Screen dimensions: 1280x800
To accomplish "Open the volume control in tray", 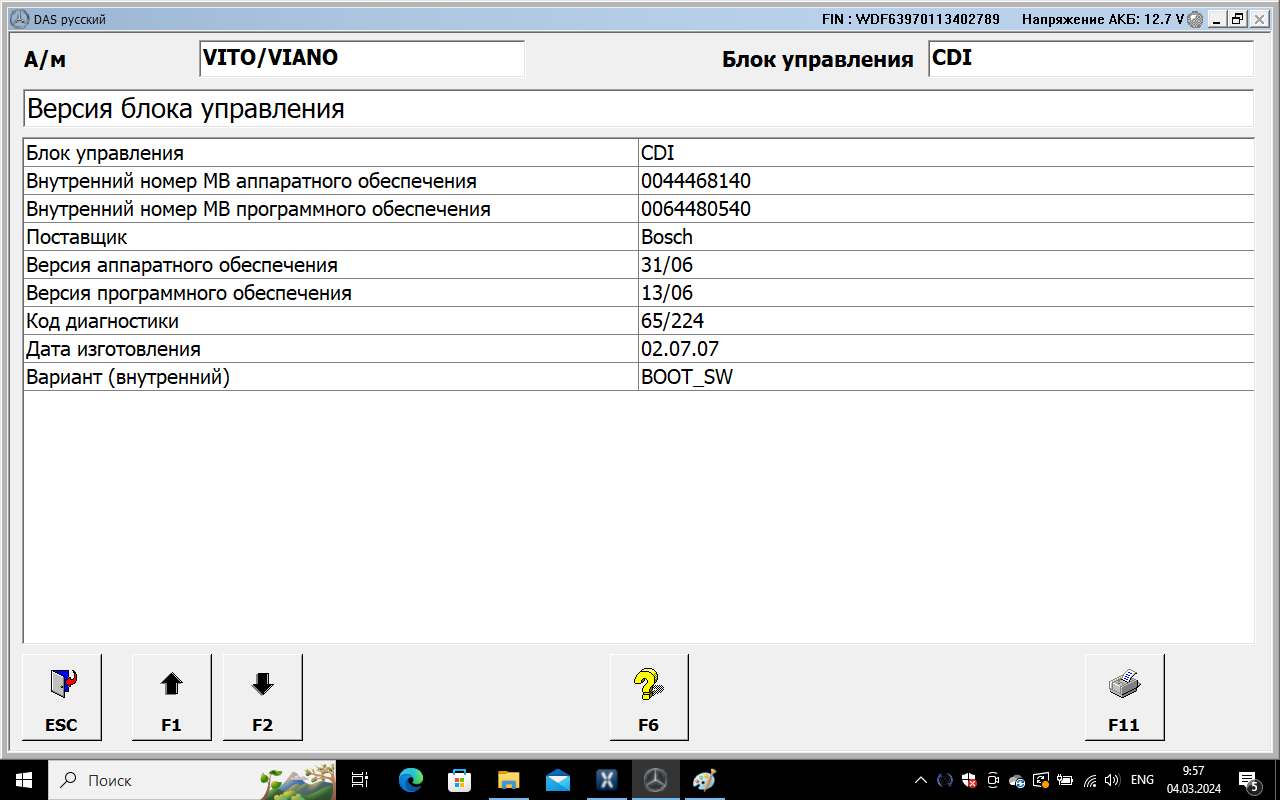I will coord(1112,780).
